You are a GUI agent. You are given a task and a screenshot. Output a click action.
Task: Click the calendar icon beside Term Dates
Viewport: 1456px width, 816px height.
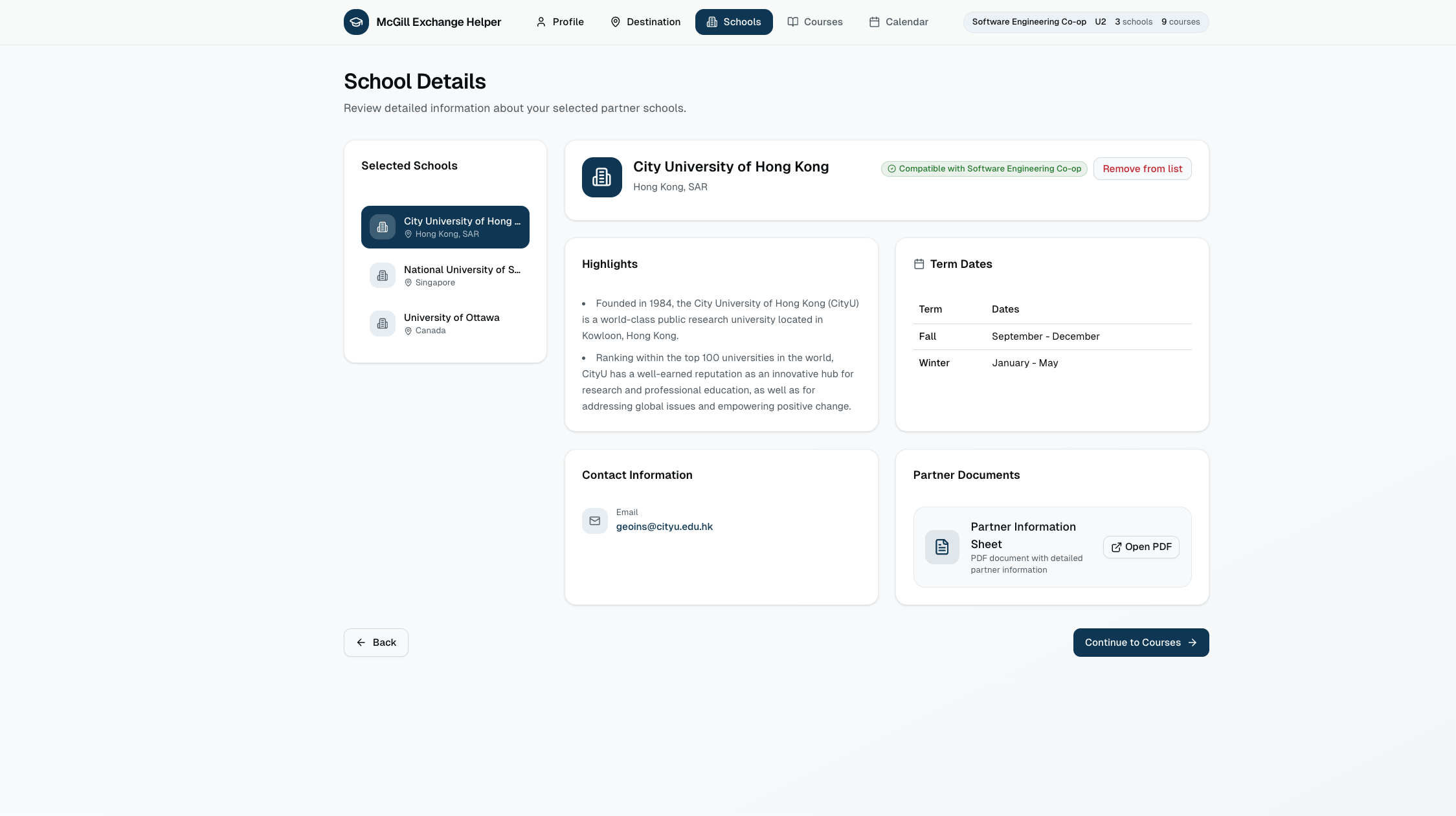[919, 264]
